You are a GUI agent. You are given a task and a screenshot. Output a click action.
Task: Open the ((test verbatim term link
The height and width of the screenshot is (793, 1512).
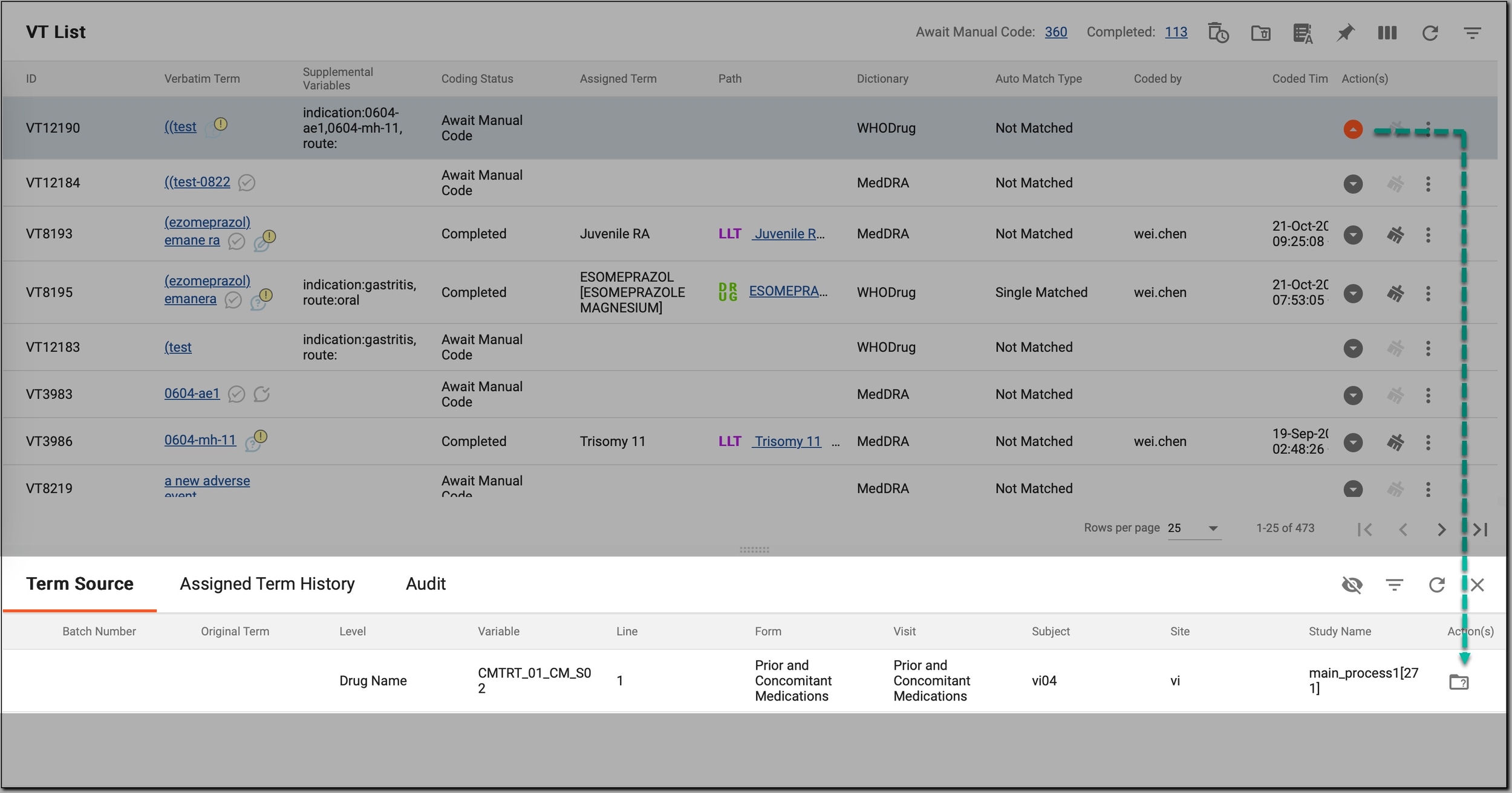(x=180, y=127)
